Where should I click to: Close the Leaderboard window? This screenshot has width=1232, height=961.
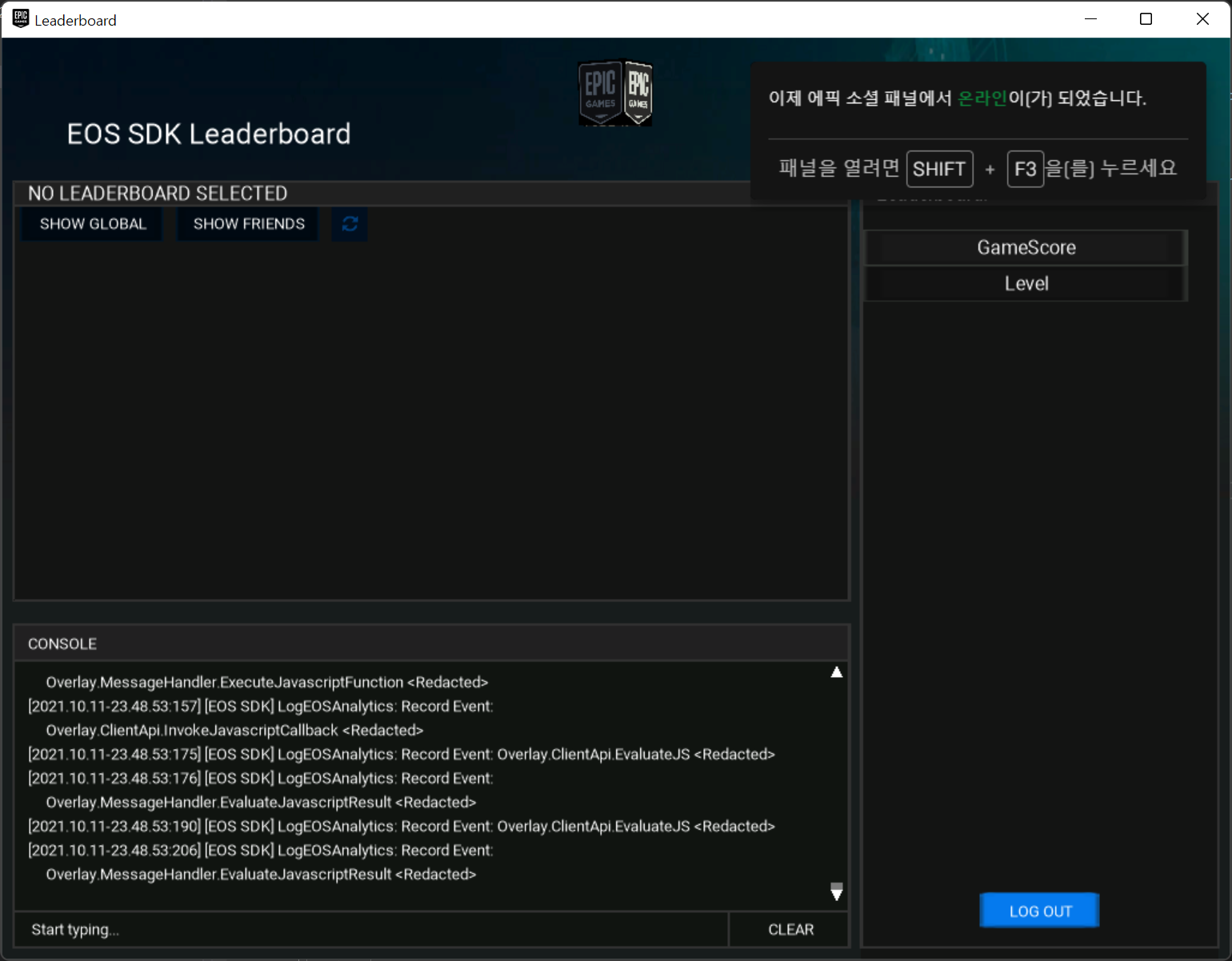1202,19
